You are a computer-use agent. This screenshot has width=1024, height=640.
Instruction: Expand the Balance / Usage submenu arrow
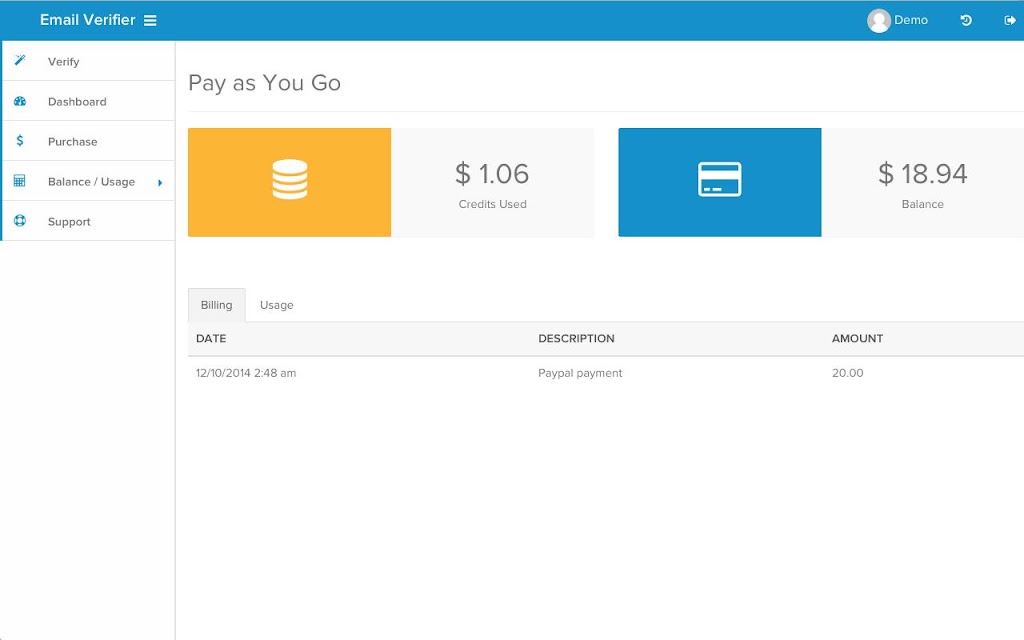coord(160,183)
